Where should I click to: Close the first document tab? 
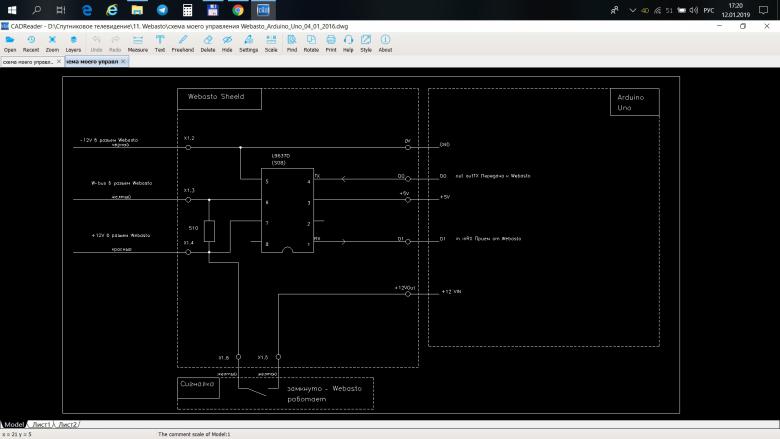pyautogui.click(x=59, y=61)
